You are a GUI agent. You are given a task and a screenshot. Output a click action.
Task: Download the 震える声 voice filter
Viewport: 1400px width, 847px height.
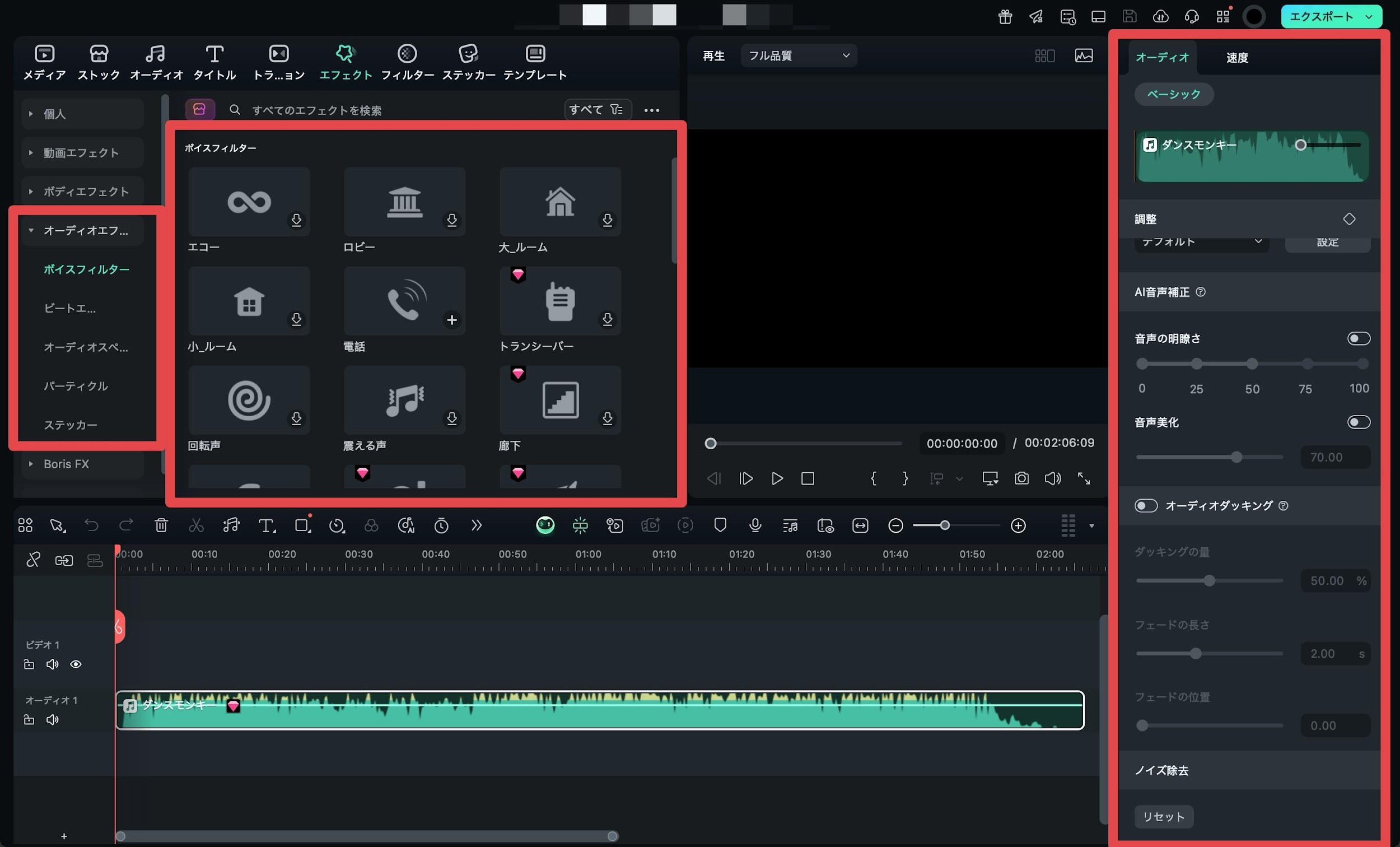pos(452,419)
